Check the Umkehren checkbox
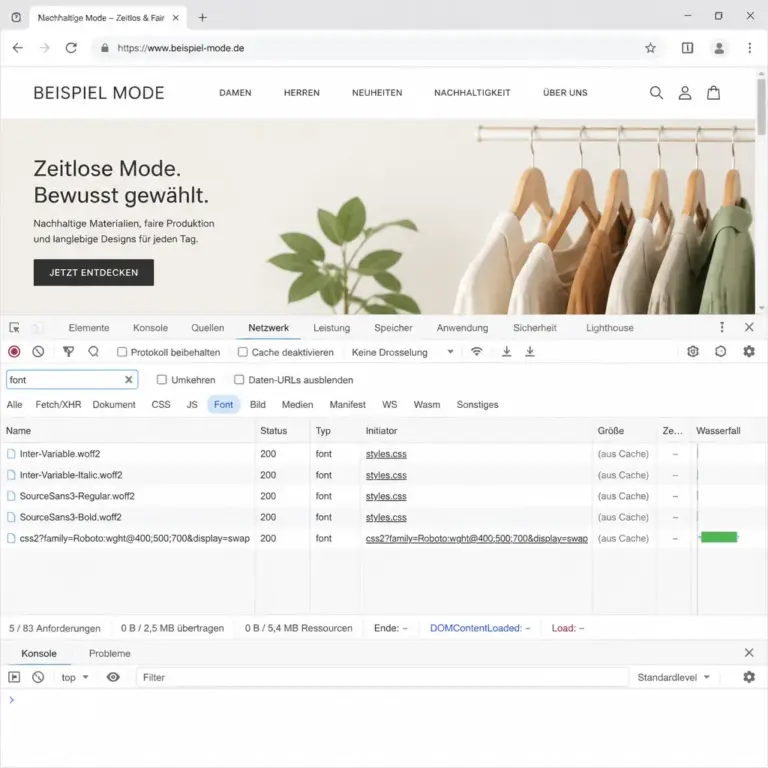The height and width of the screenshot is (768, 768). [x=162, y=380]
